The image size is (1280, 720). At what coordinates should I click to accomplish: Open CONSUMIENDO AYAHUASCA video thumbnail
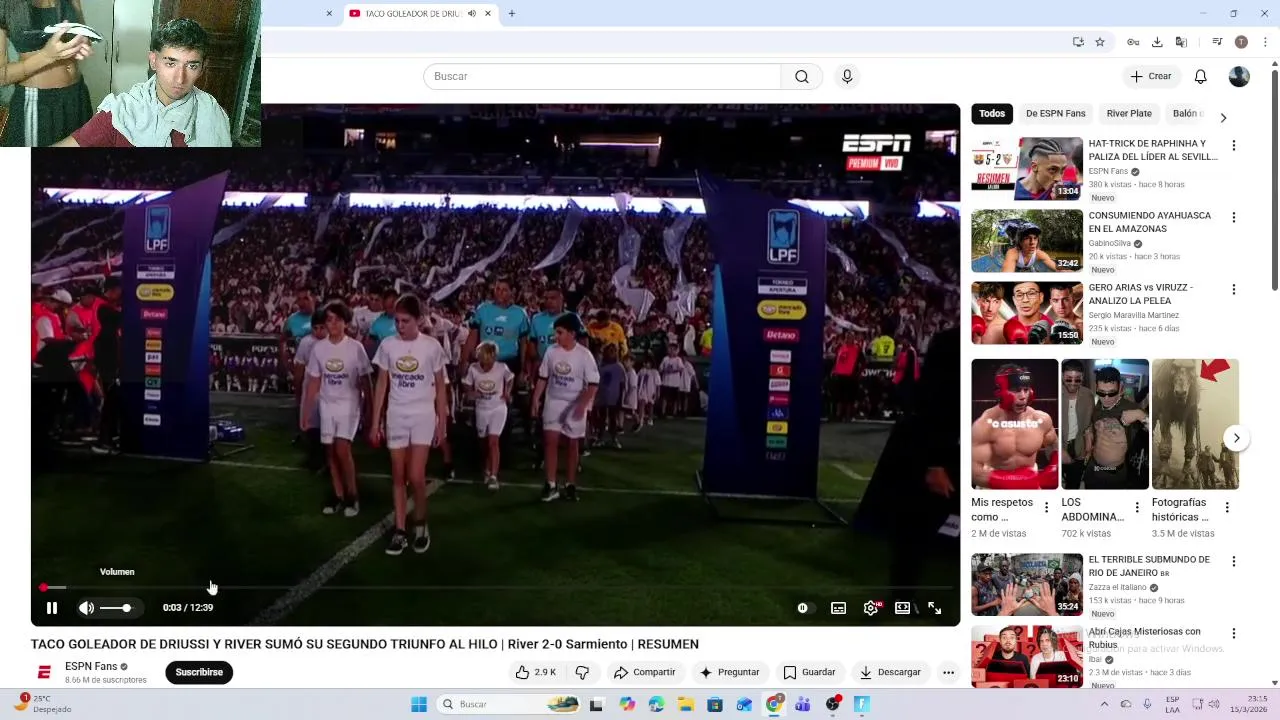point(1027,240)
